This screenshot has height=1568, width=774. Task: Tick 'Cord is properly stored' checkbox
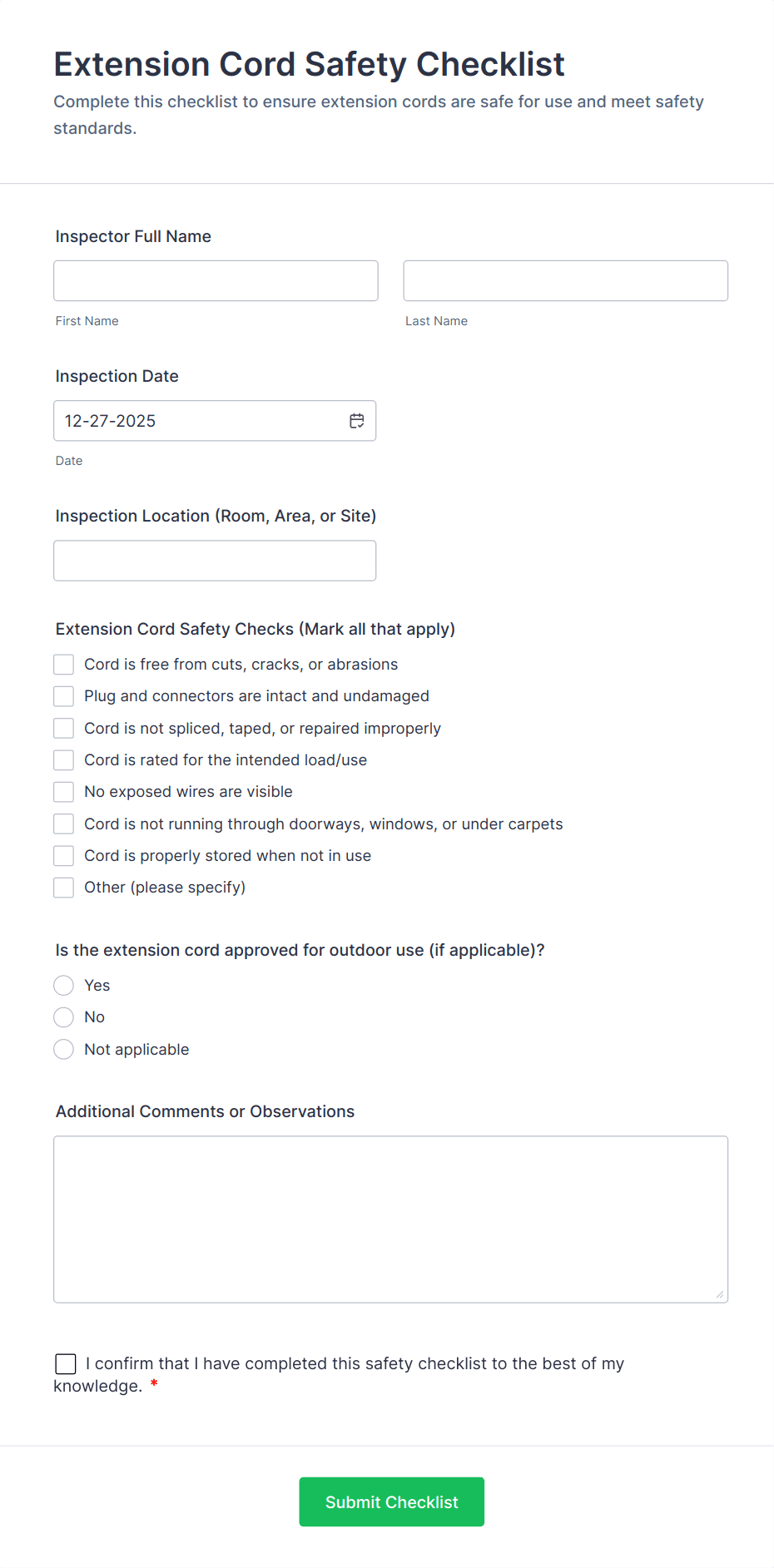pyautogui.click(x=64, y=856)
